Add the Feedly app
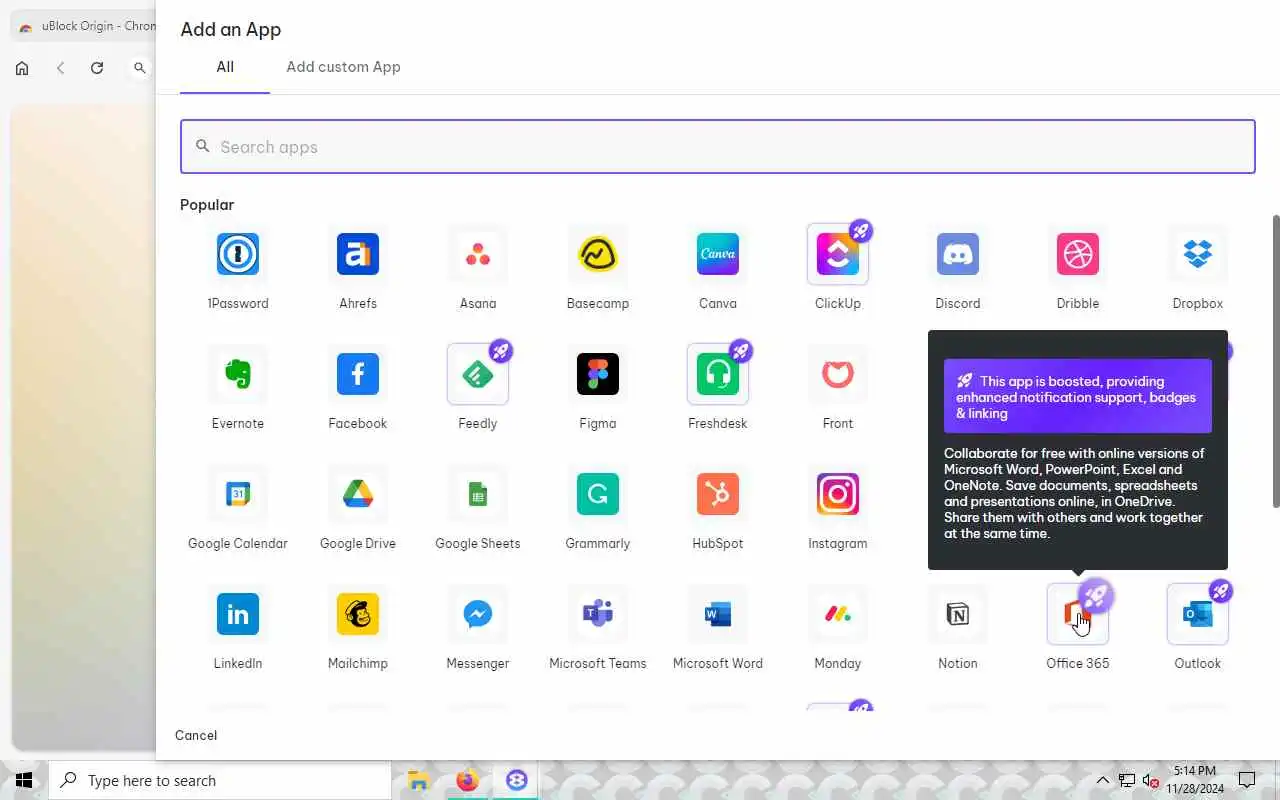Screen dimensions: 1280x800 click(478, 374)
